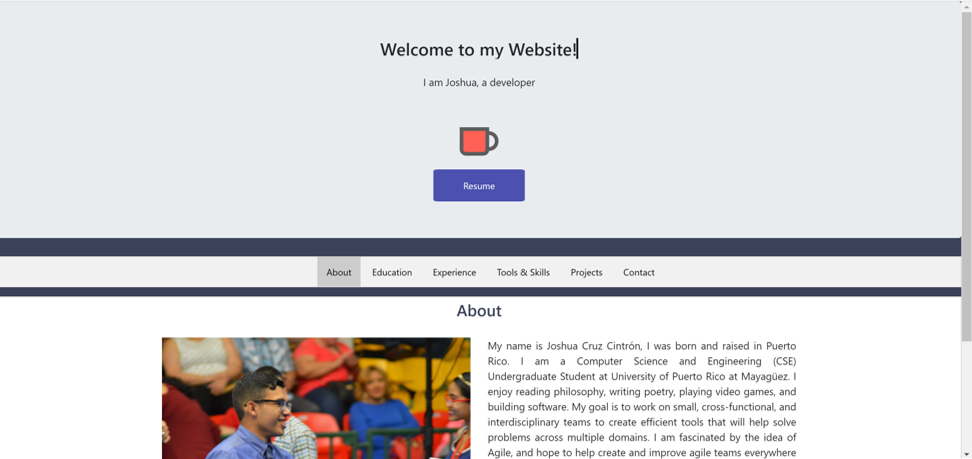
Task: Navigate to the Projects section
Action: click(586, 272)
